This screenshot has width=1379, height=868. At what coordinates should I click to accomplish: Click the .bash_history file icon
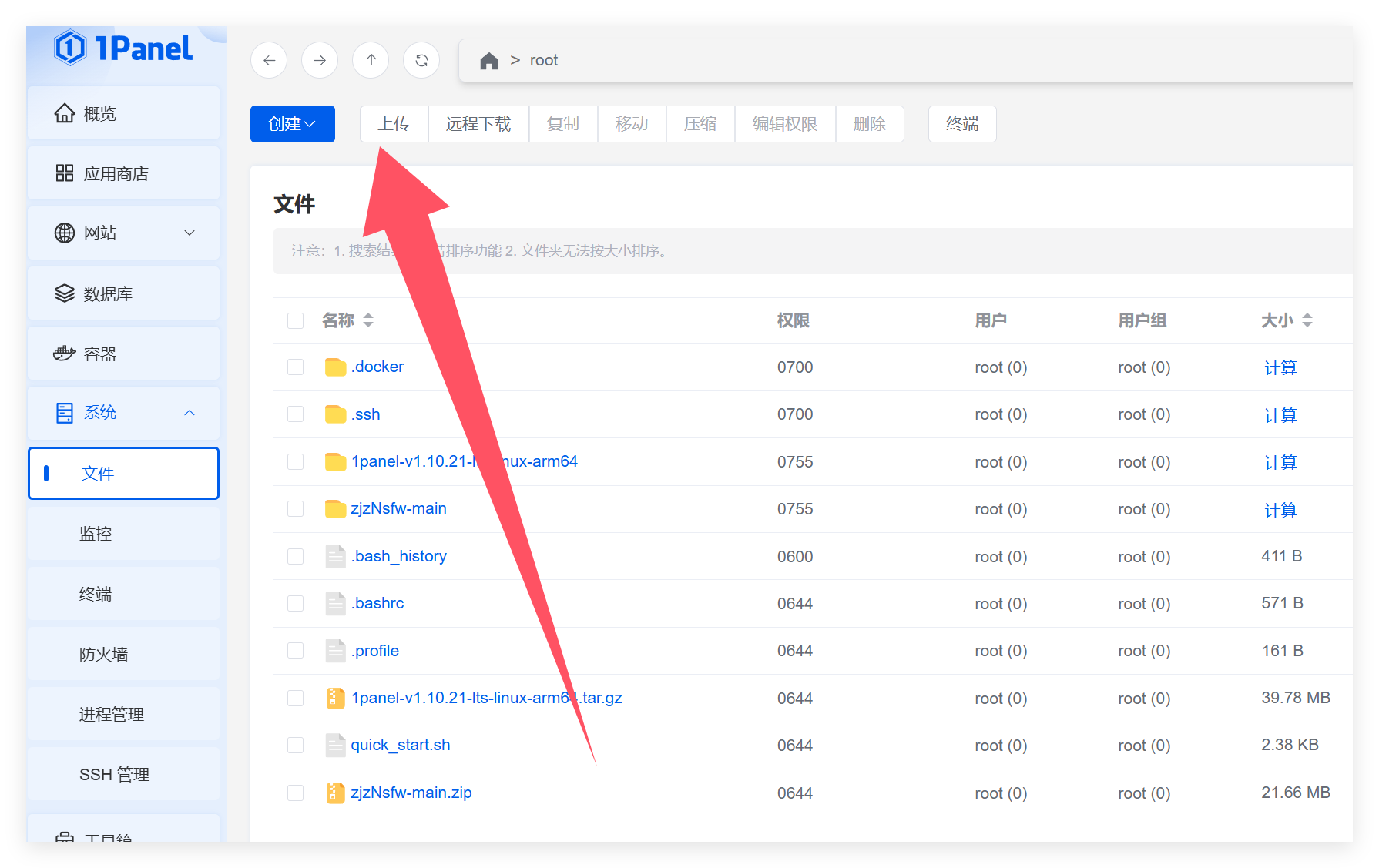(x=335, y=556)
